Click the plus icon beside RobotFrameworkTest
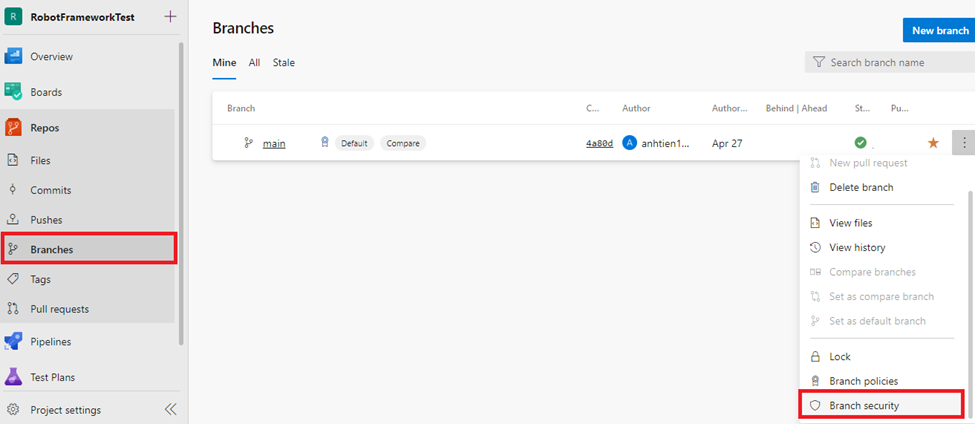 pyautogui.click(x=170, y=16)
